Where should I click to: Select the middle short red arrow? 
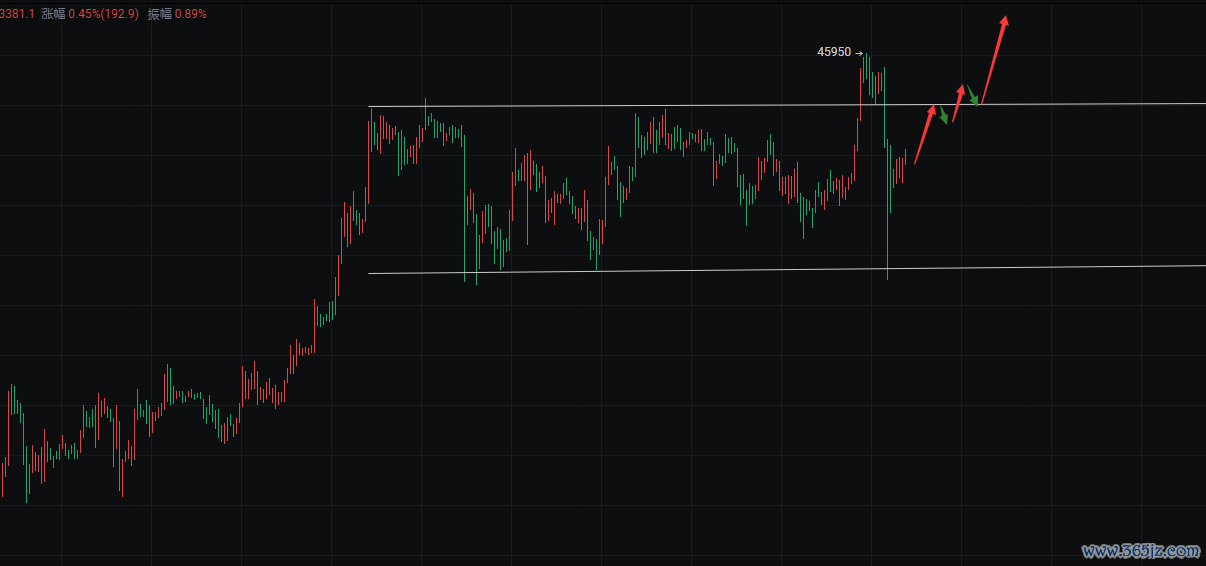(959, 103)
